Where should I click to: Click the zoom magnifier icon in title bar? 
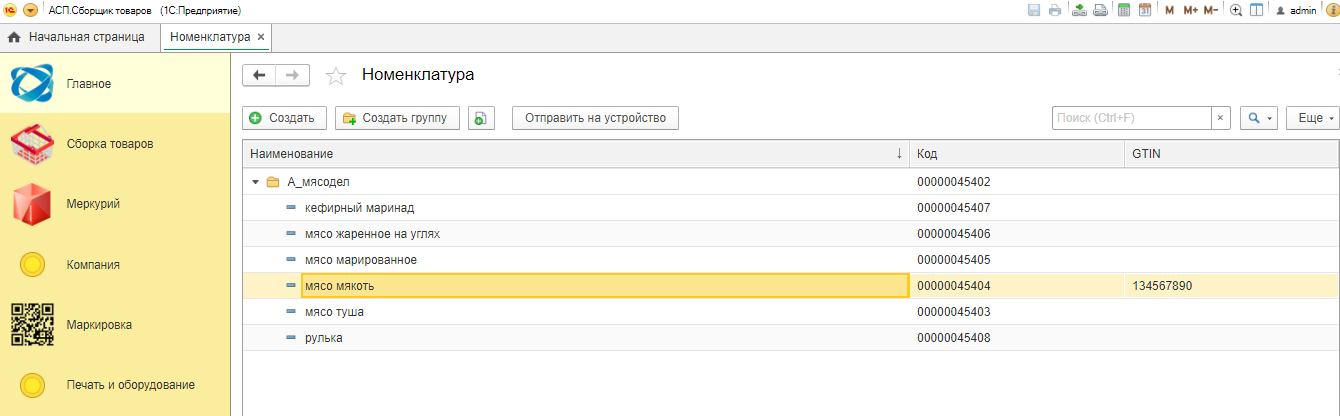(1236, 10)
